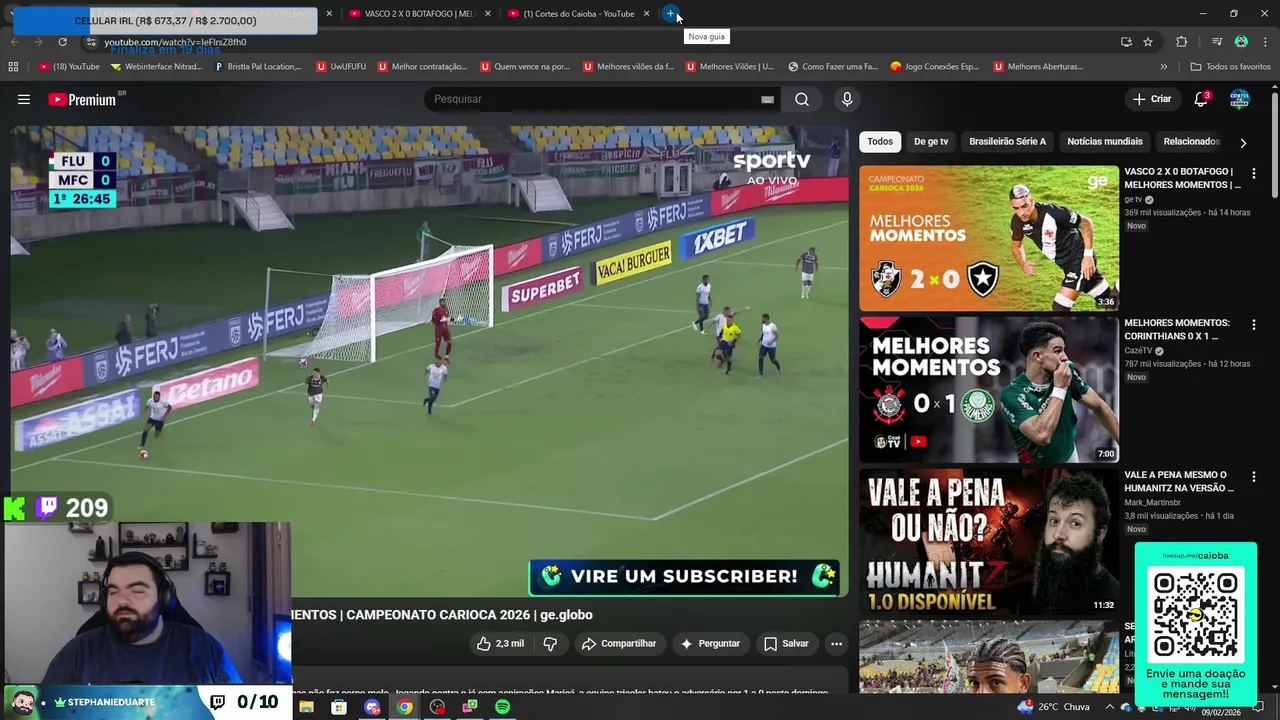
Task: Reload the page in Chrome
Action: coord(62,42)
